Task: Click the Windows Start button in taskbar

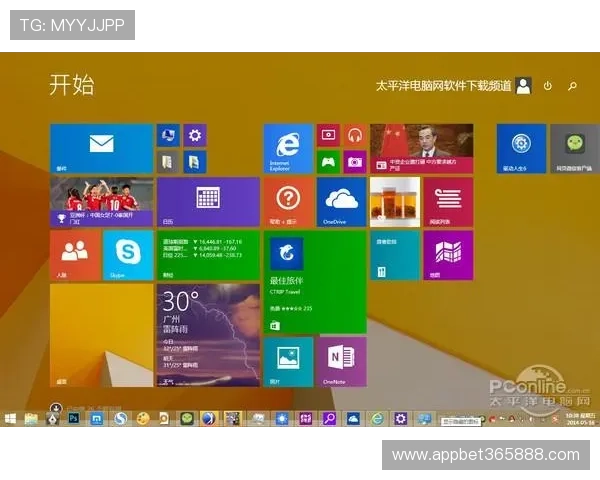Action: click(x=10, y=419)
